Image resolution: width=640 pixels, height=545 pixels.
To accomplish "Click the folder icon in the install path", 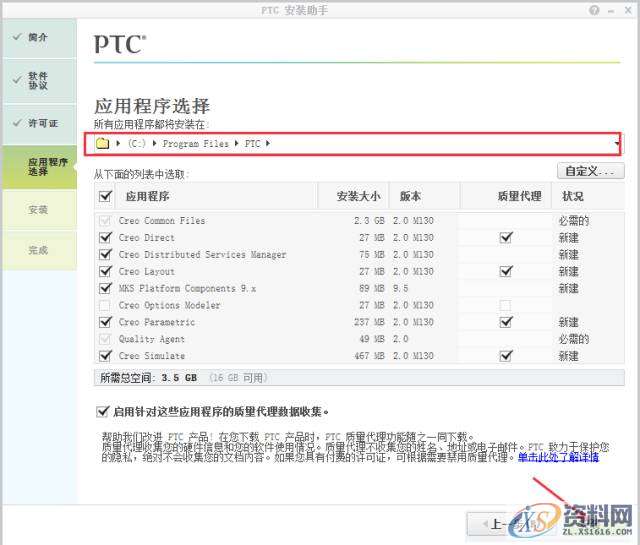I will point(102,143).
